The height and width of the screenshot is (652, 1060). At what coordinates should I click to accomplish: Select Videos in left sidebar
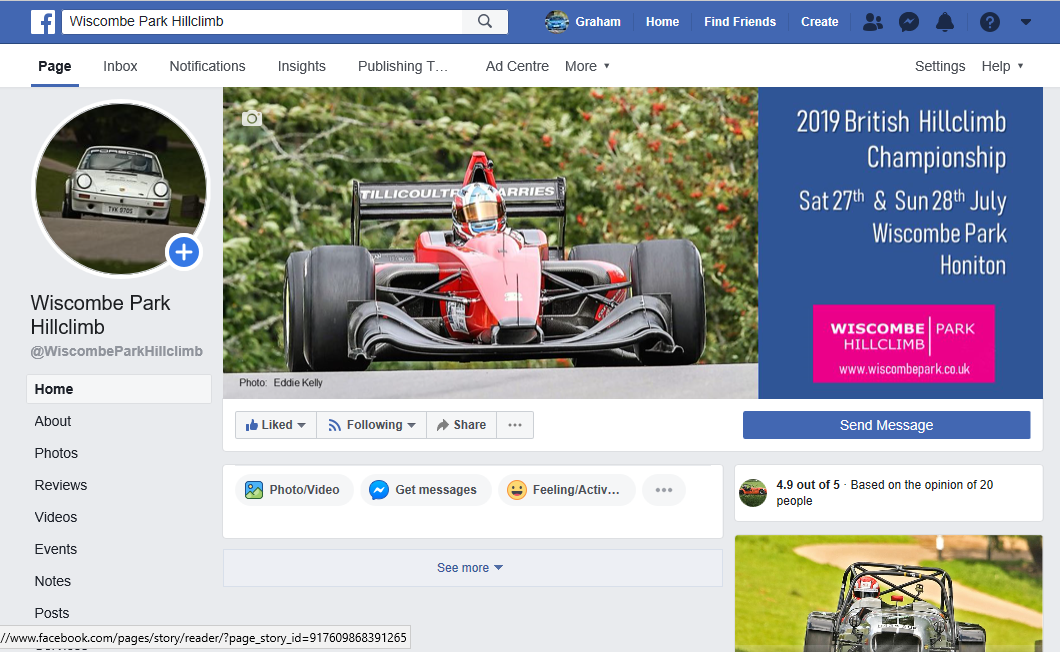55,517
